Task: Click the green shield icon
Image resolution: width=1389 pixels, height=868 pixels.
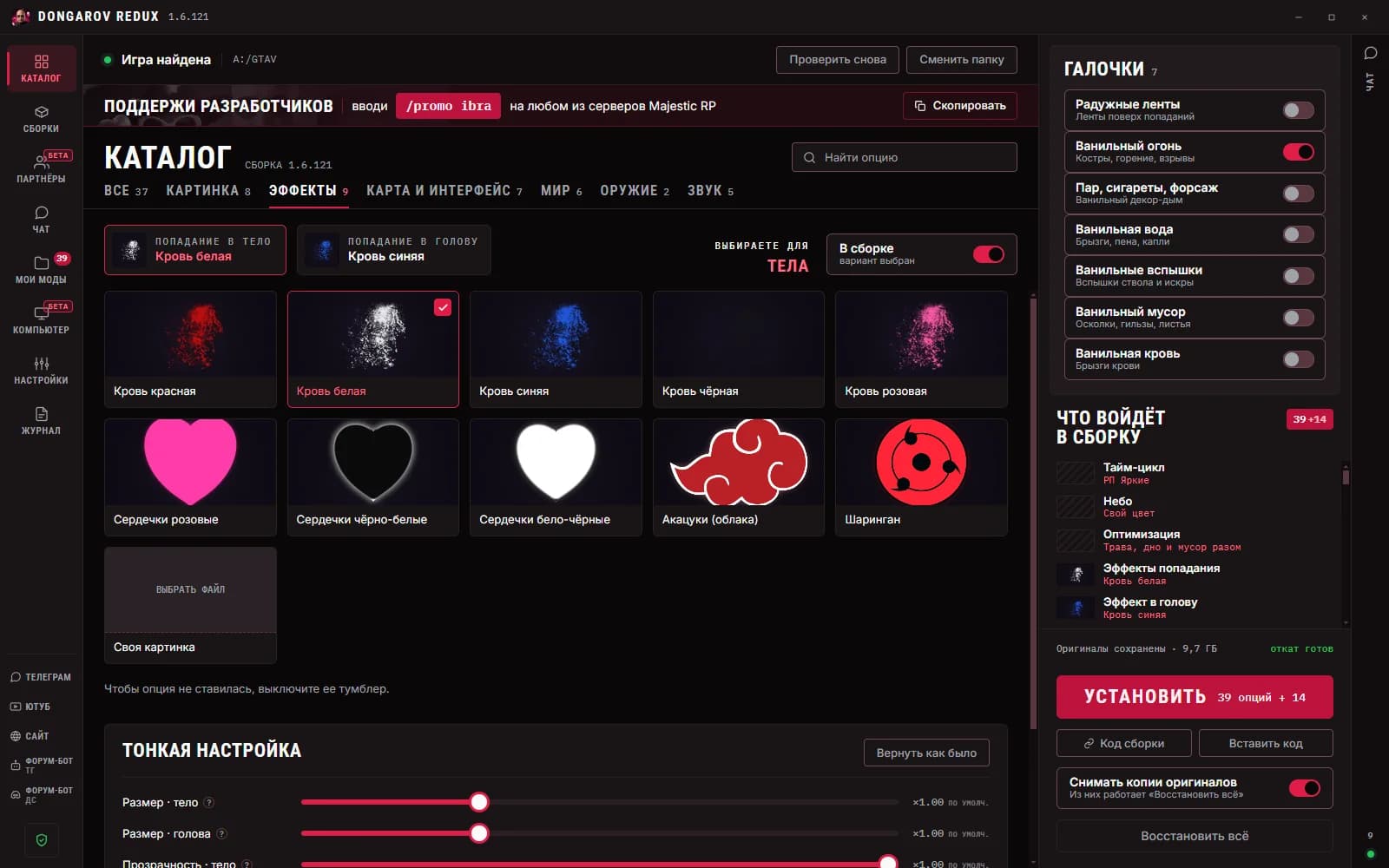Action: coord(42,839)
